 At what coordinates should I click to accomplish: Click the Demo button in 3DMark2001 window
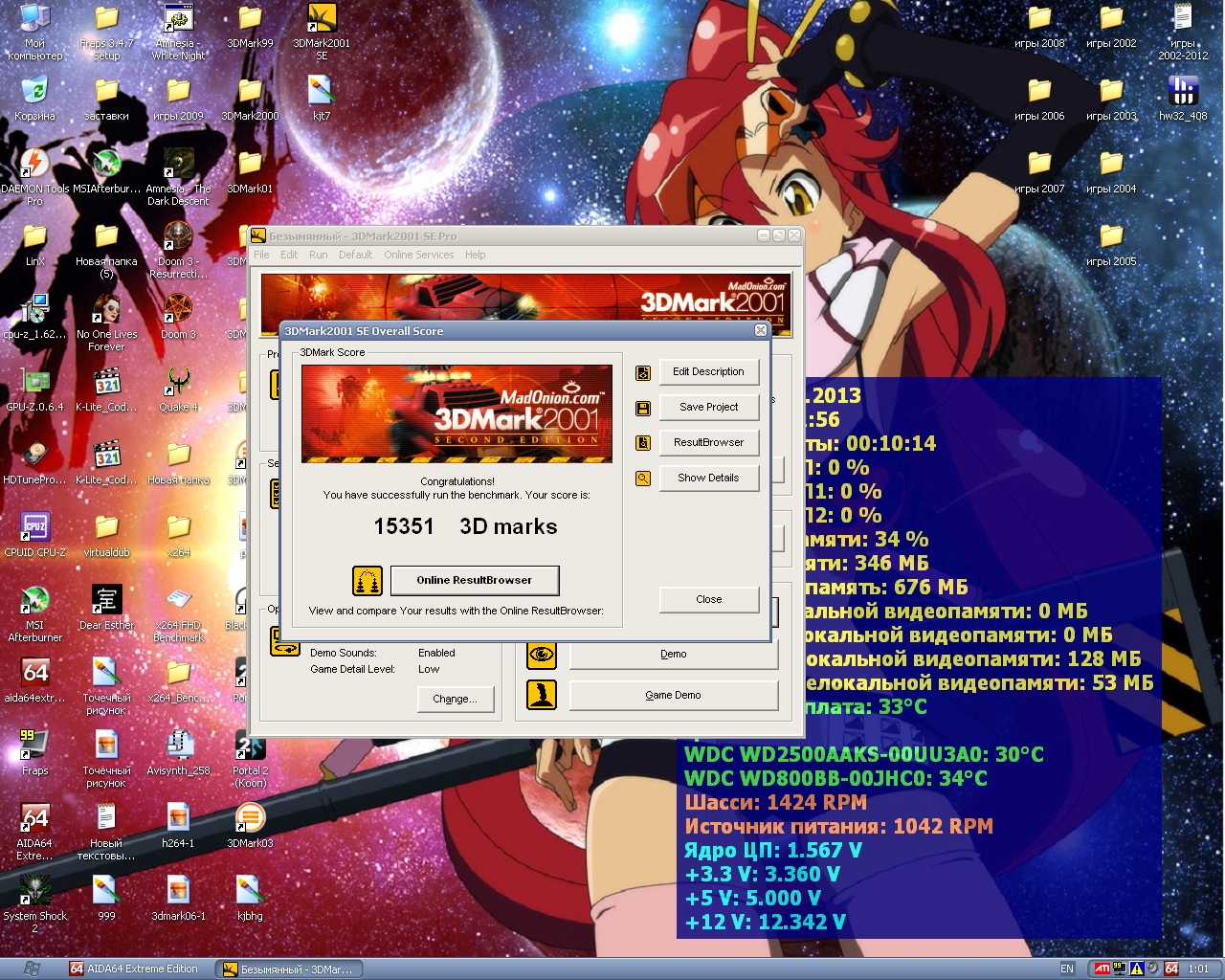coord(674,655)
